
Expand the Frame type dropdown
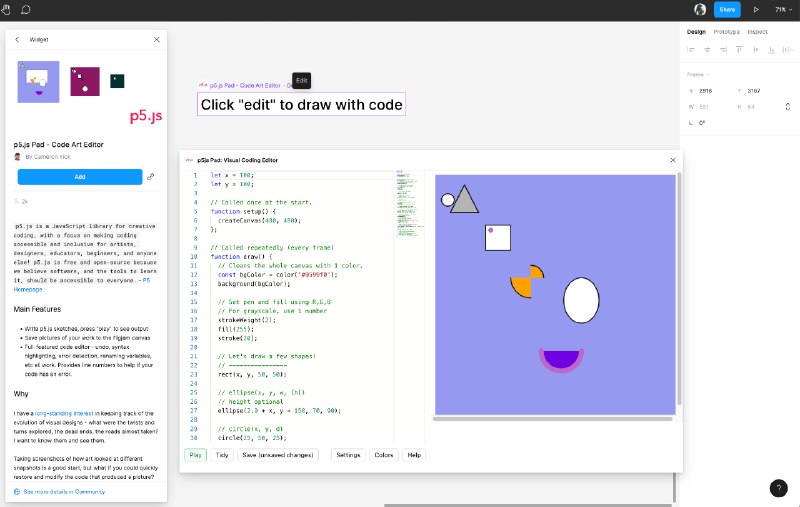click(x=698, y=74)
